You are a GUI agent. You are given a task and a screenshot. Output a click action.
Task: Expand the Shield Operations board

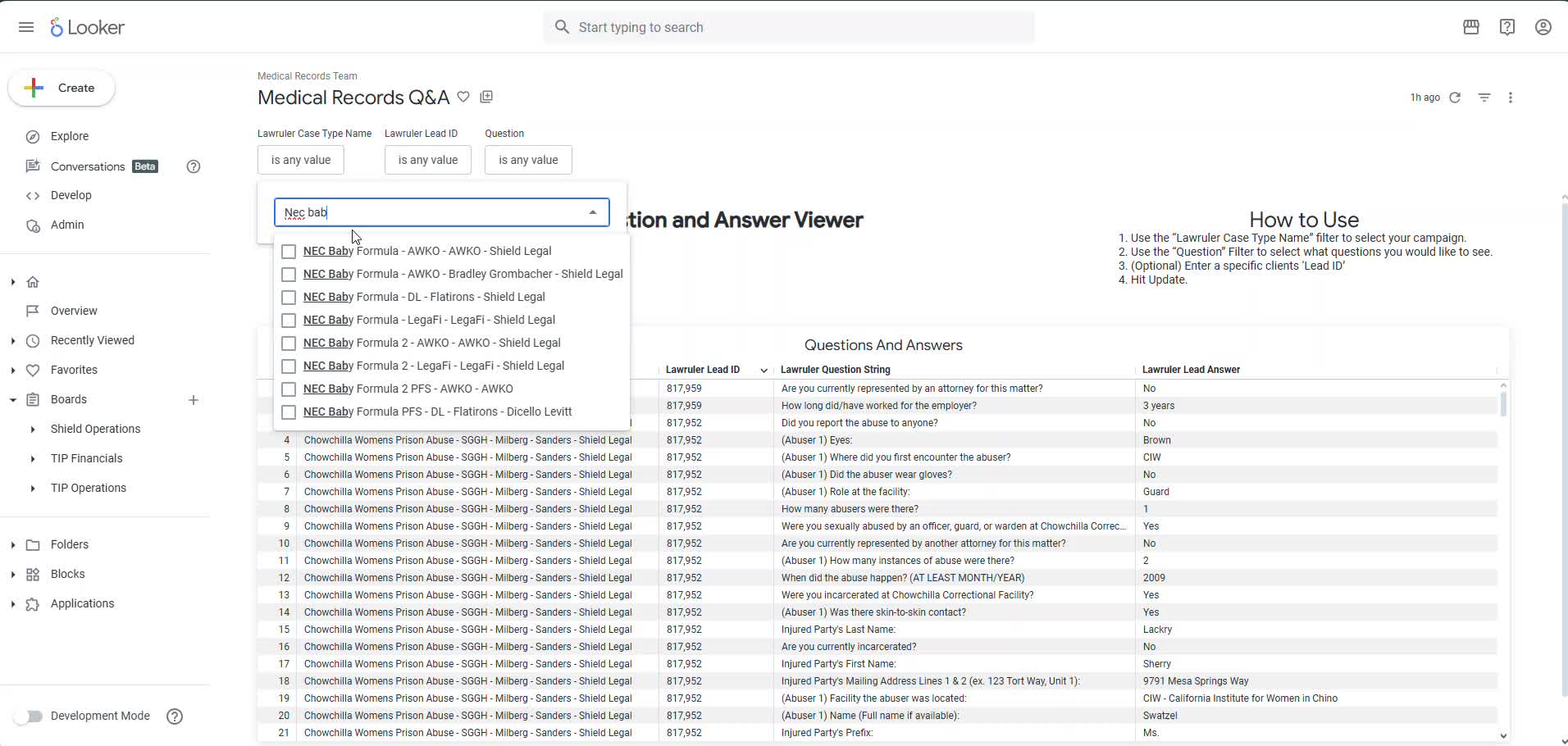33,430
